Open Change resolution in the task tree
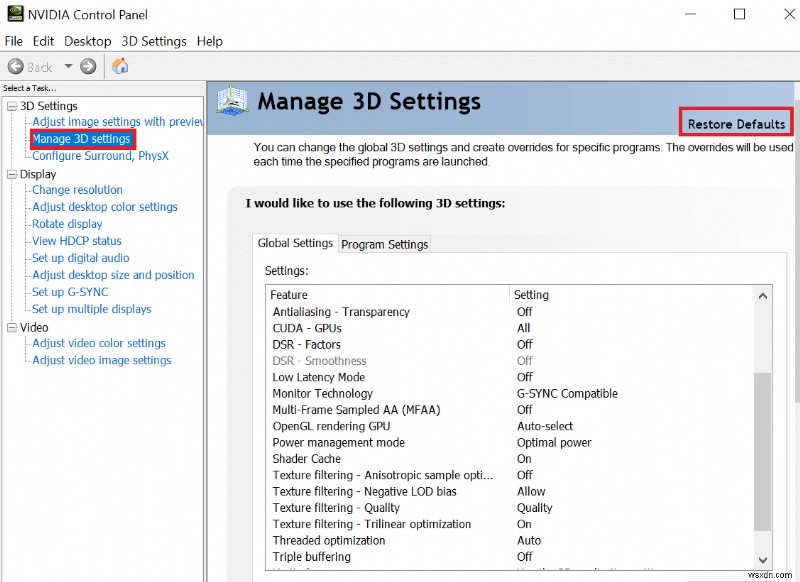Image resolution: width=800 pixels, height=582 pixels. (x=77, y=190)
